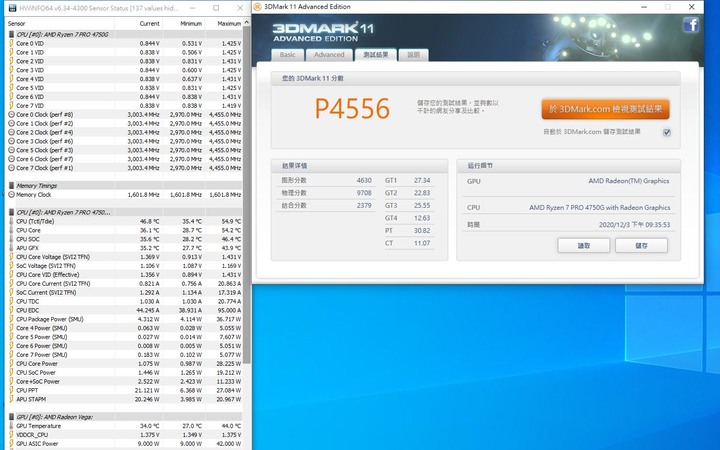Click the APU GFX temperature icon
Image resolution: width=720 pixels, height=450 pixels.
pyautogui.click(x=11, y=248)
